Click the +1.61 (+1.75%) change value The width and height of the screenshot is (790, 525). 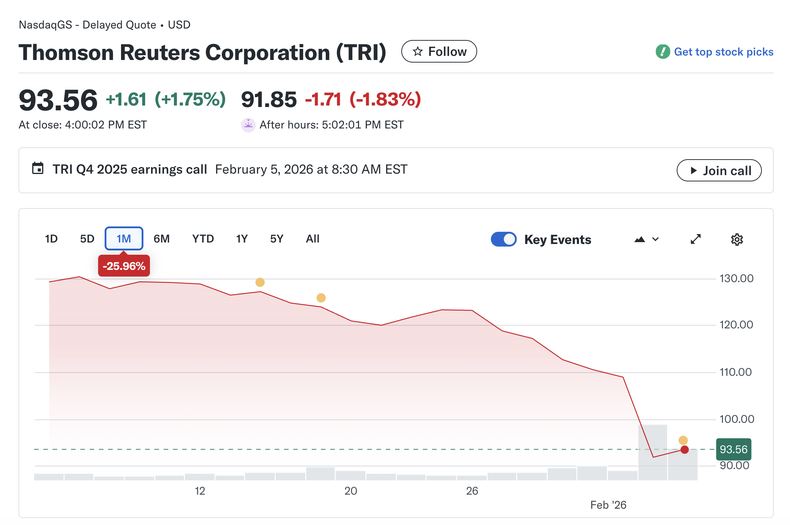165,99
